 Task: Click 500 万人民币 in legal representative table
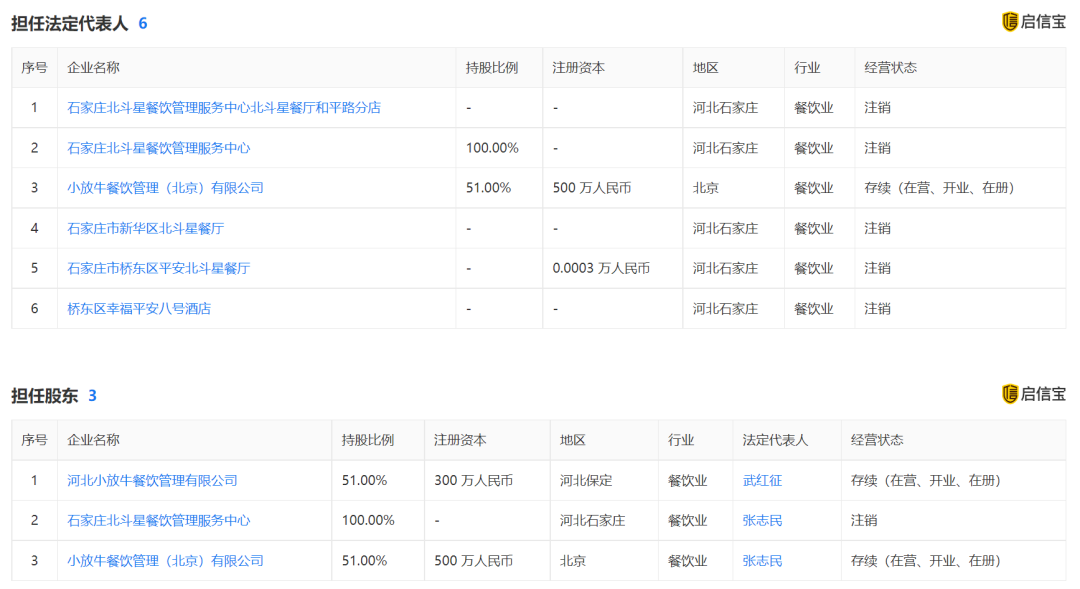click(592, 188)
